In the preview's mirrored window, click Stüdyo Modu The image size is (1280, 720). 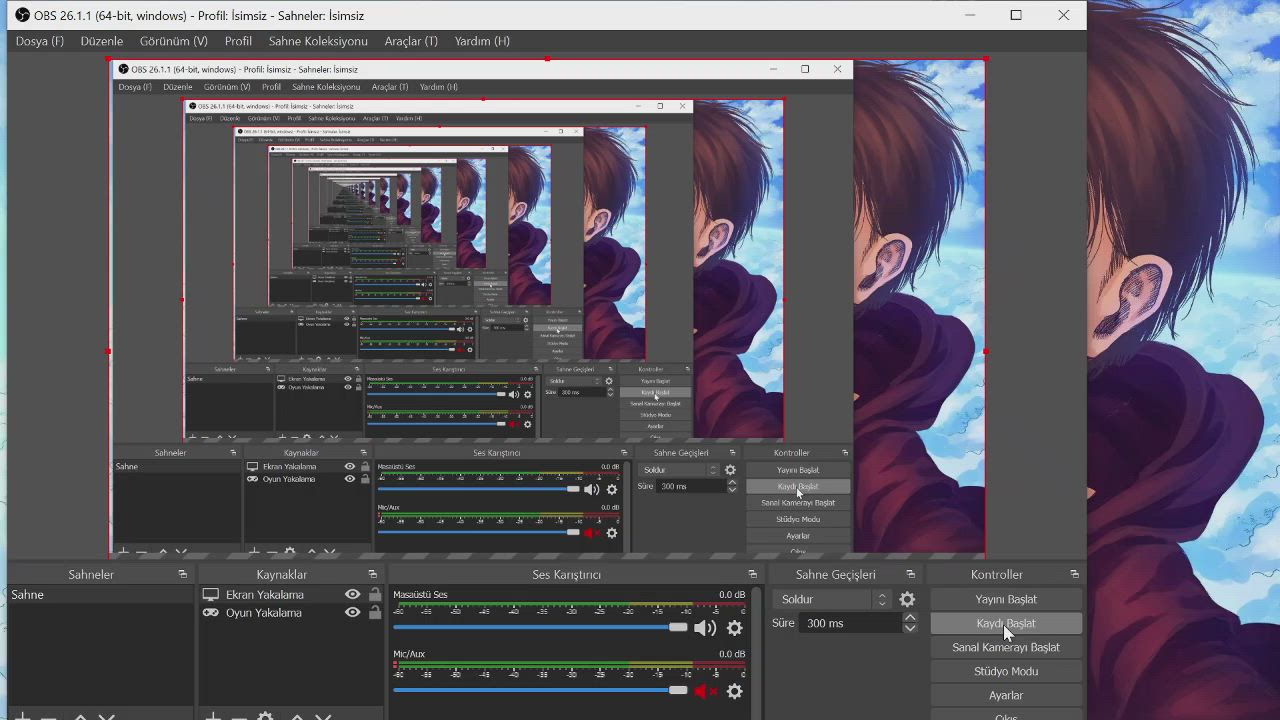tap(798, 519)
